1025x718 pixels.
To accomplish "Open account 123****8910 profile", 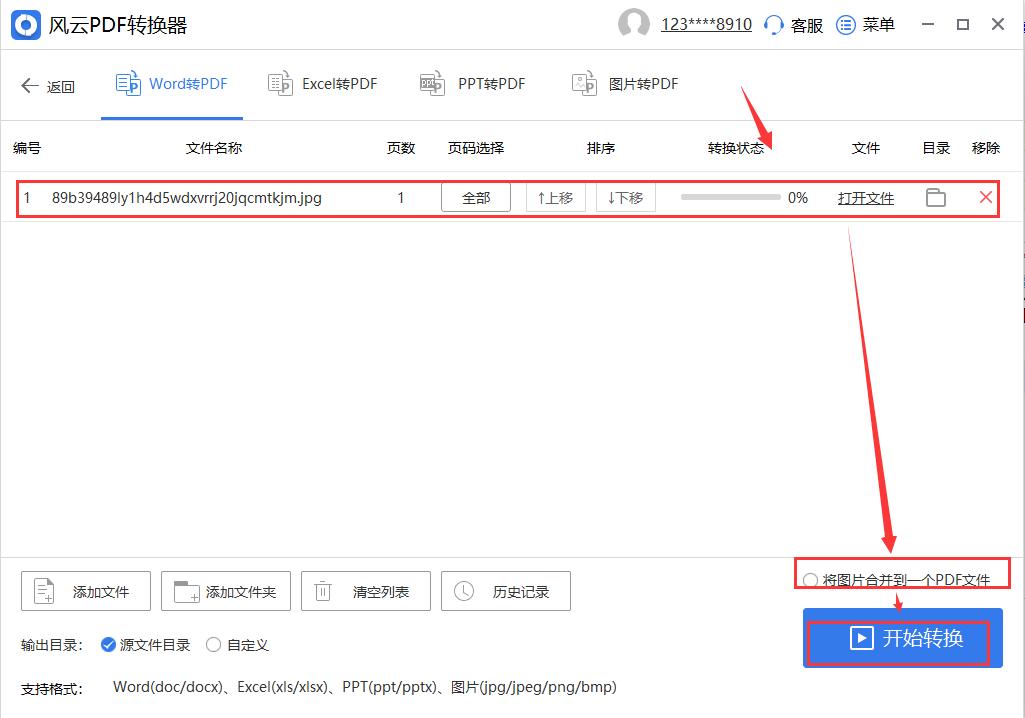I will [x=705, y=24].
